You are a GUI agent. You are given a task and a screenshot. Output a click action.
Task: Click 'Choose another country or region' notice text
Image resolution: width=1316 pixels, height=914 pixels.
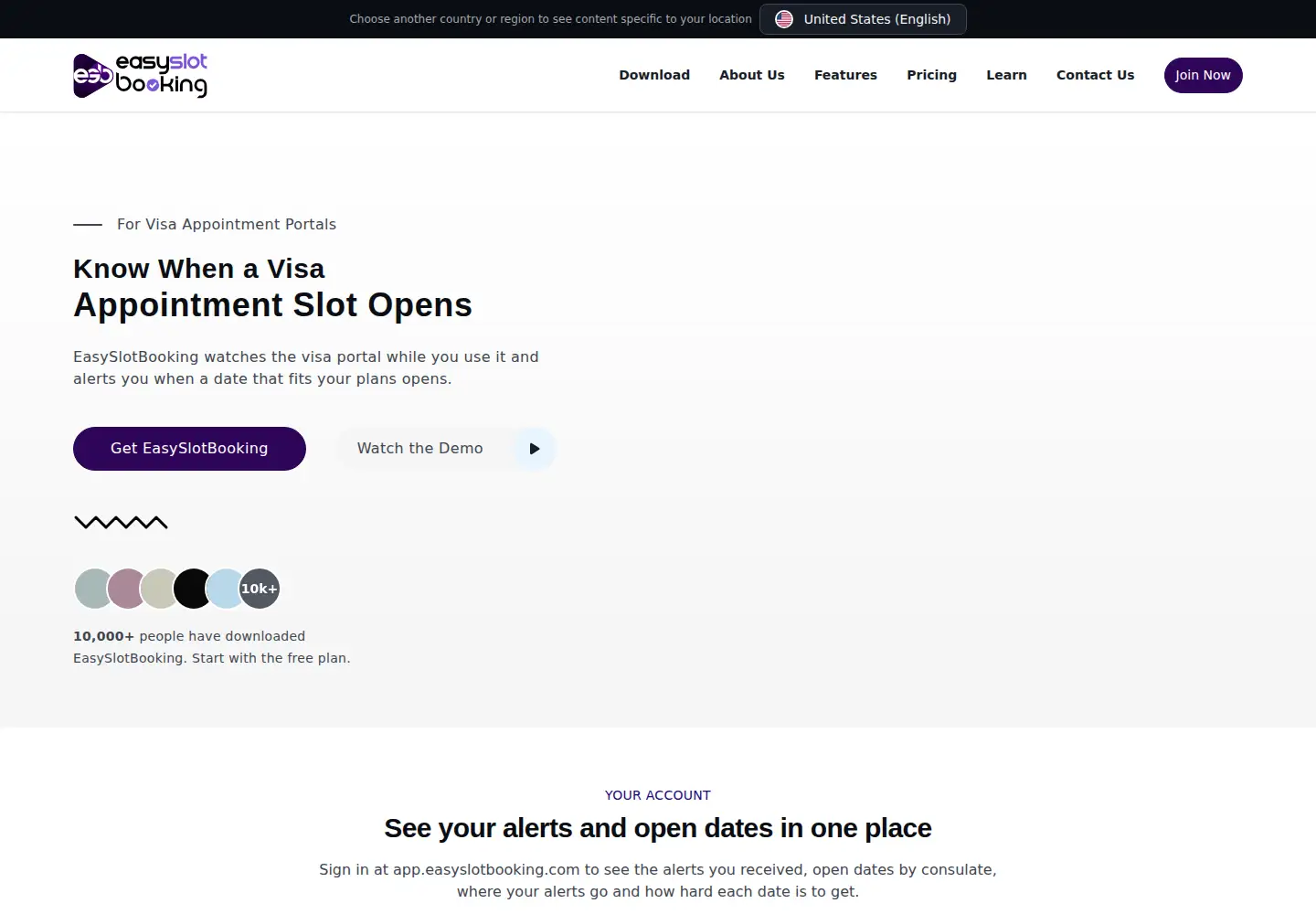click(x=550, y=19)
